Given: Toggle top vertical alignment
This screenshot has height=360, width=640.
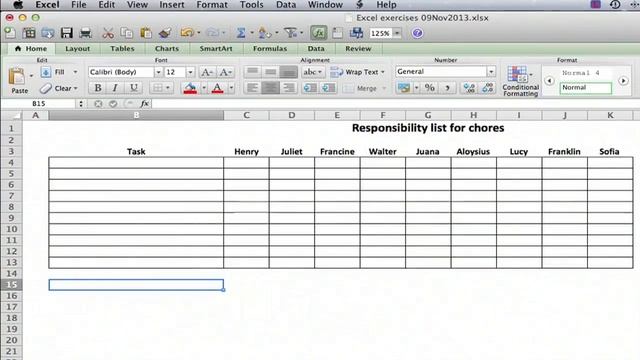Looking at the screenshot, I should tap(252, 72).
